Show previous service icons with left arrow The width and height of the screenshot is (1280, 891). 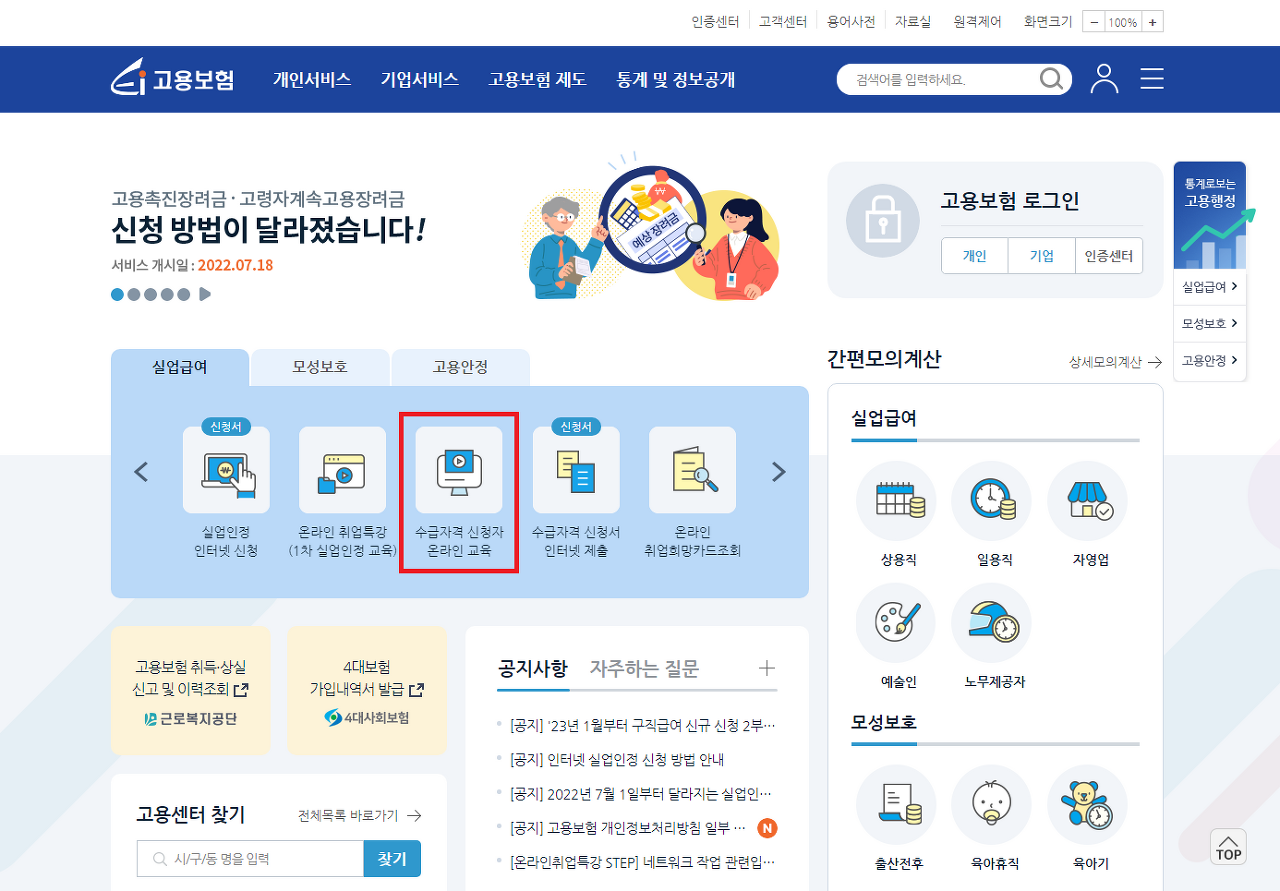[x=141, y=472]
